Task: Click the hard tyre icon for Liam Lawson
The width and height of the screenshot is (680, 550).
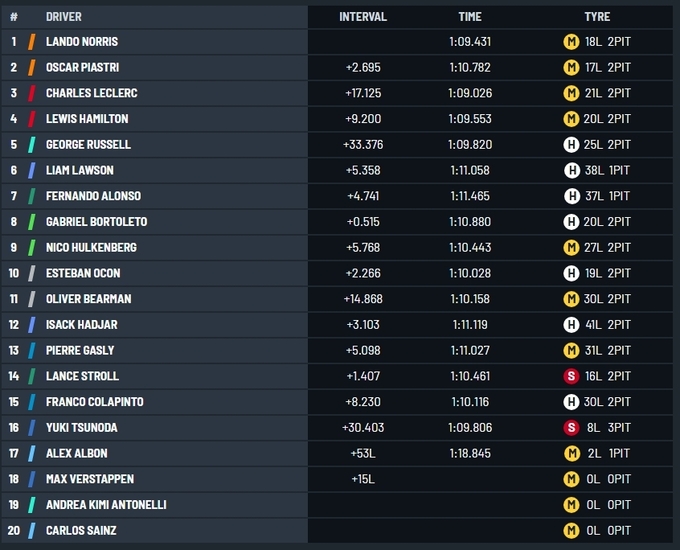Action: pos(571,171)
